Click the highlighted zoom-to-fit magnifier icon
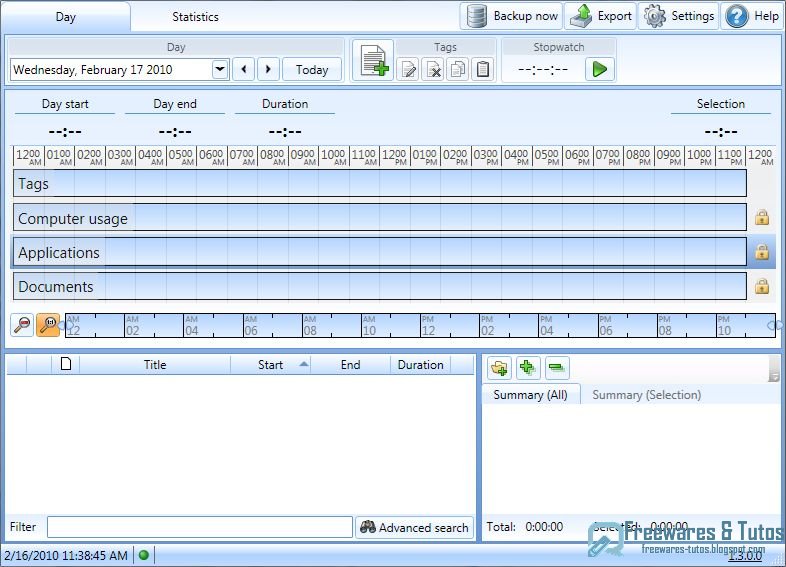The image size is (786, 567). pyautogui.click(x=48, y=325)
